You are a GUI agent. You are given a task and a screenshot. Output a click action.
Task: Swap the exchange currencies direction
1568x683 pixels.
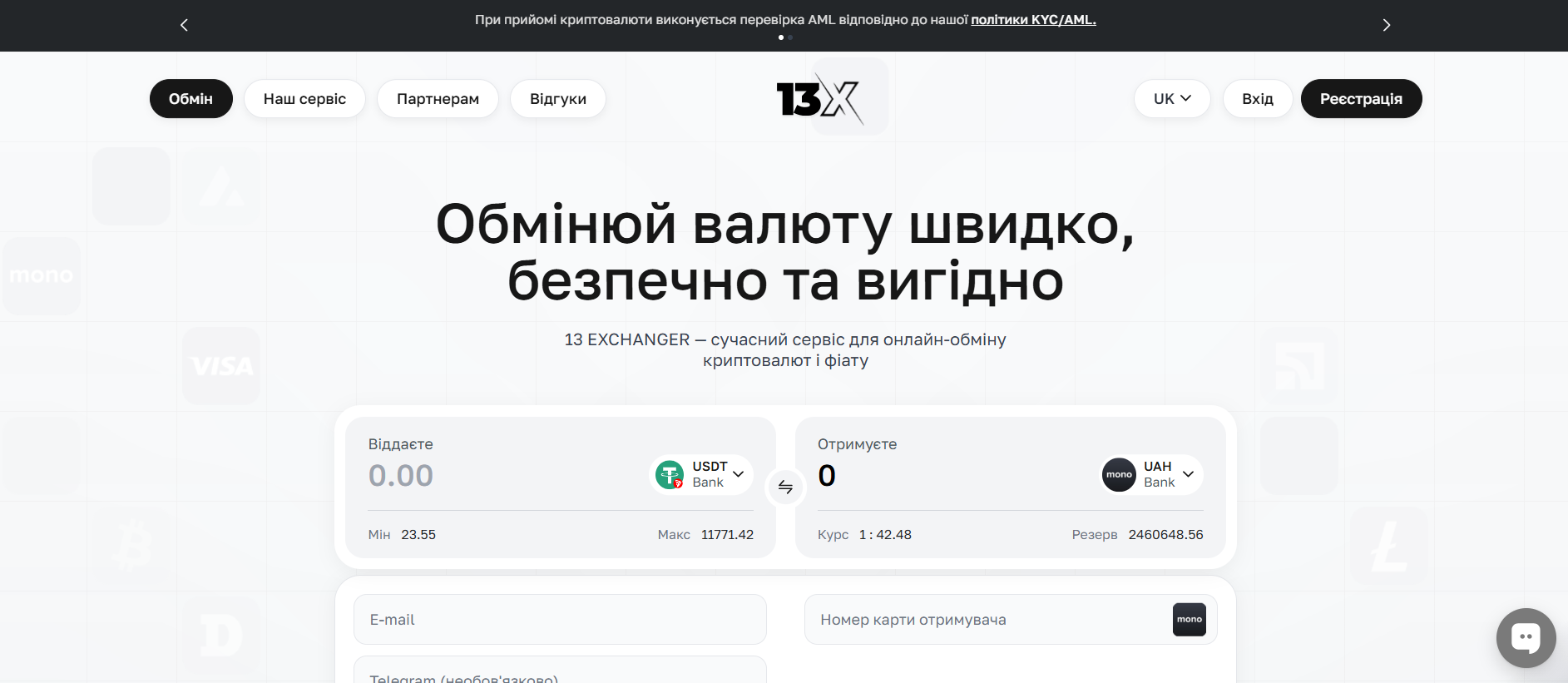785,487
